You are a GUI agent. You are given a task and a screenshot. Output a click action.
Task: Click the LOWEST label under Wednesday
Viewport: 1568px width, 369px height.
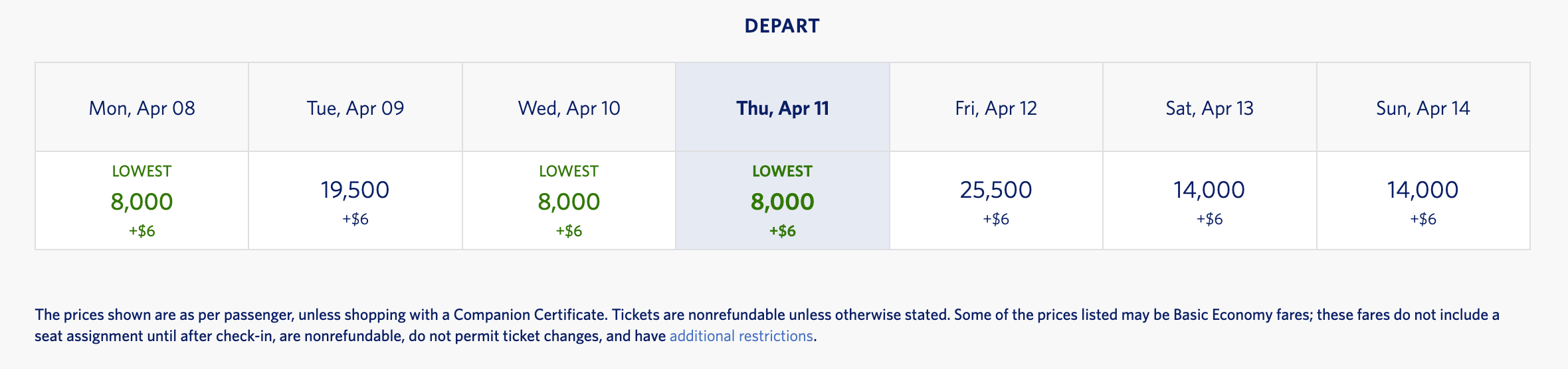pyautogui.click(x=569, y=171)
